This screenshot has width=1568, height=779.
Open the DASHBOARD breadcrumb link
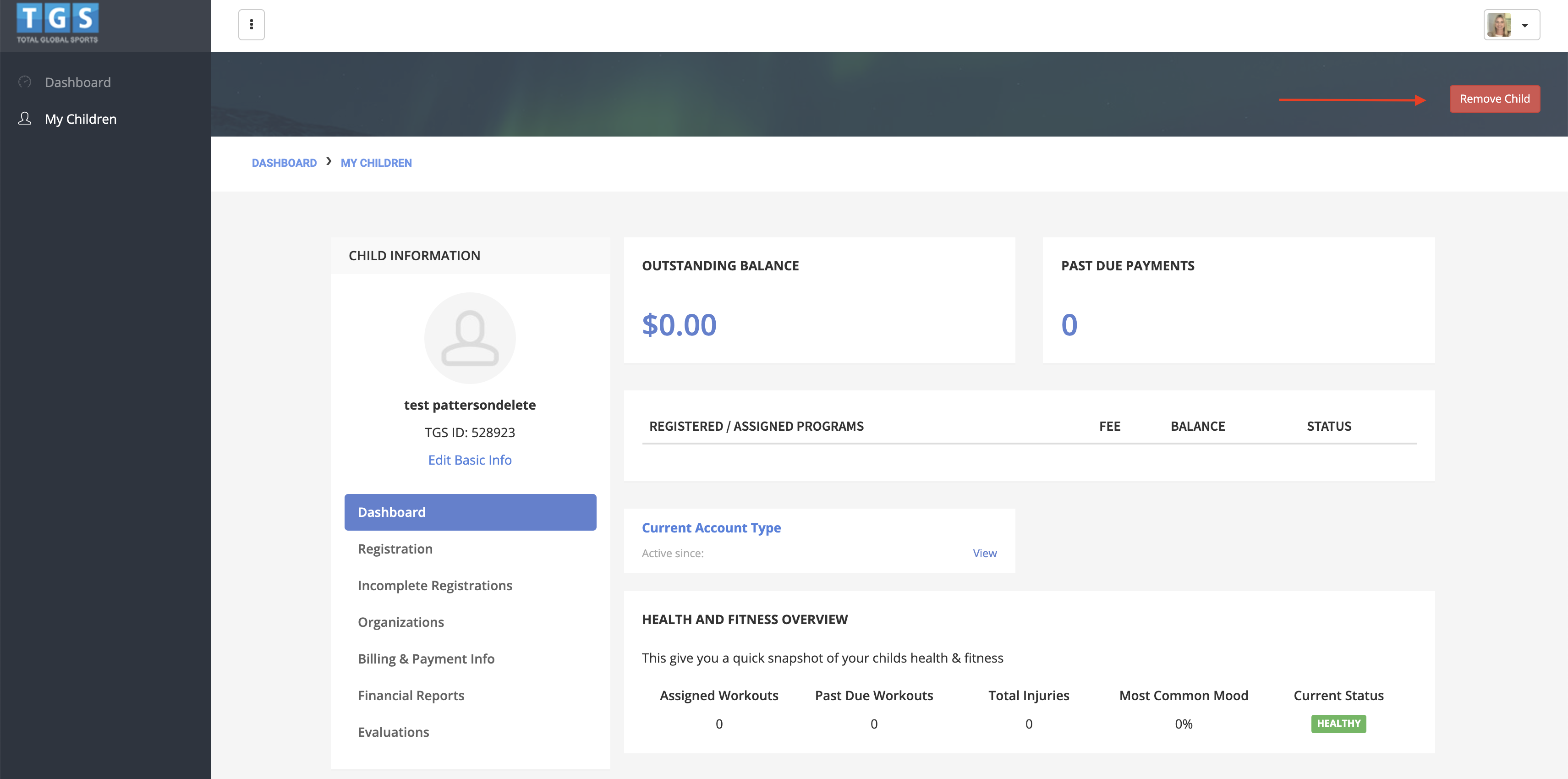(284, 163)
